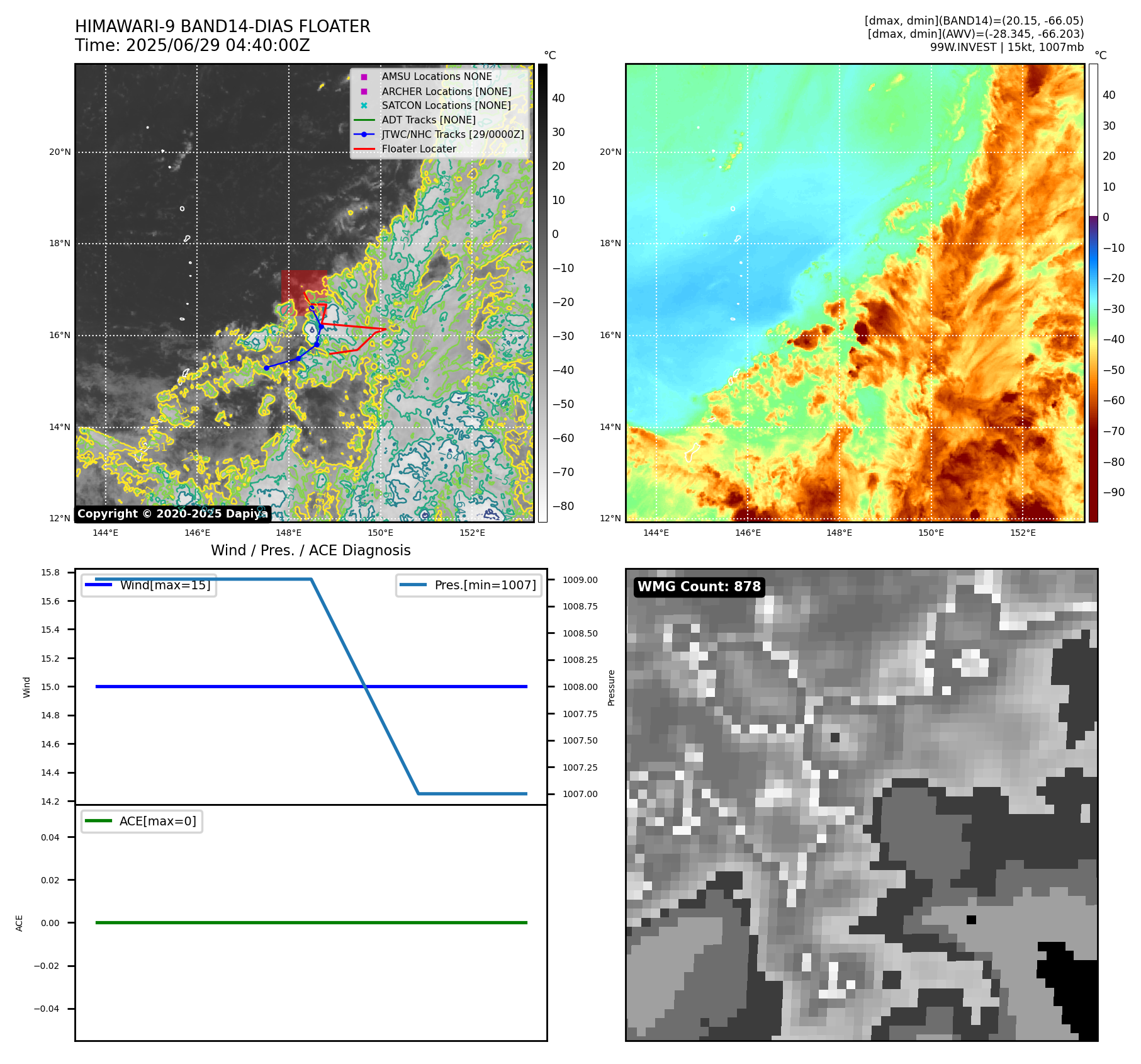Click the green line sample beside ADT Tracks
Screen dimensions: 1141x1064
coord(364,120)
